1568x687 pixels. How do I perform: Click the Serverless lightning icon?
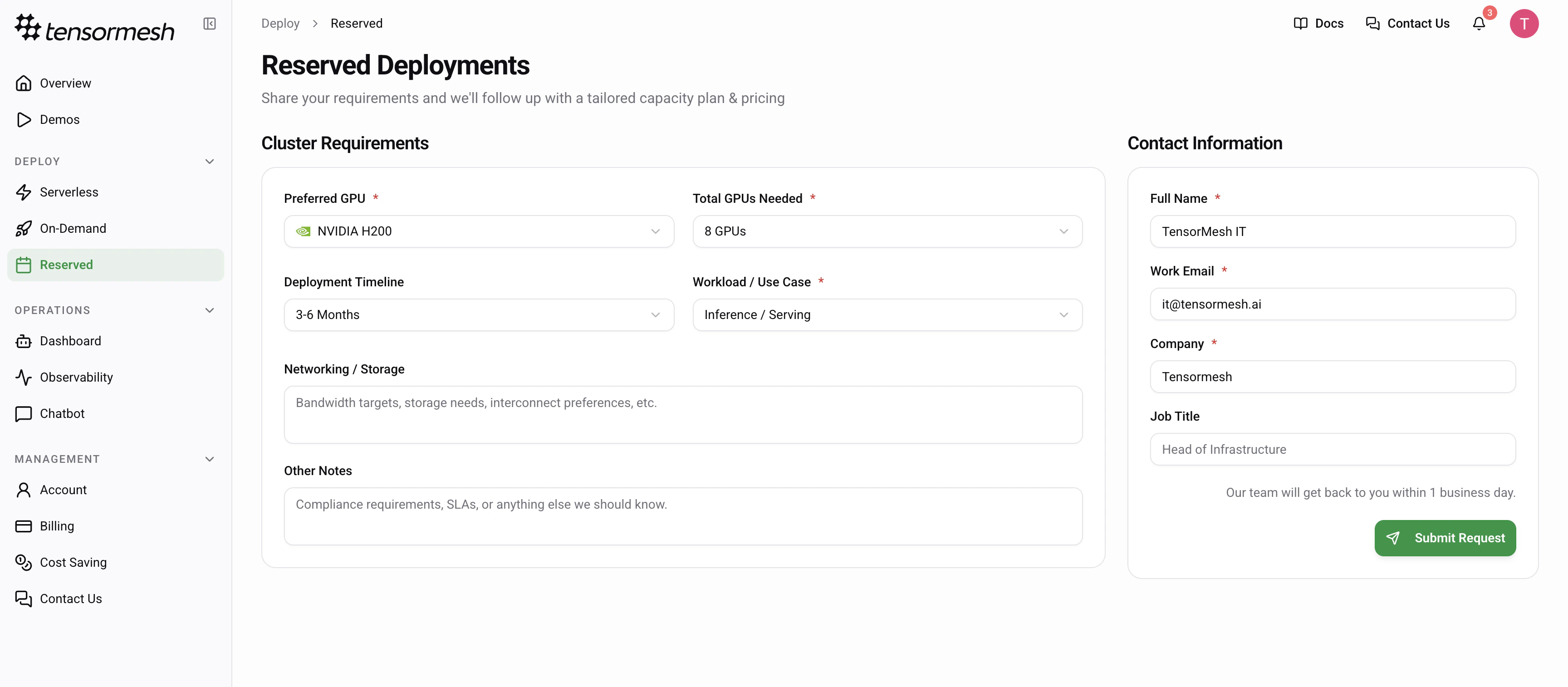click(x=23, y=192)
